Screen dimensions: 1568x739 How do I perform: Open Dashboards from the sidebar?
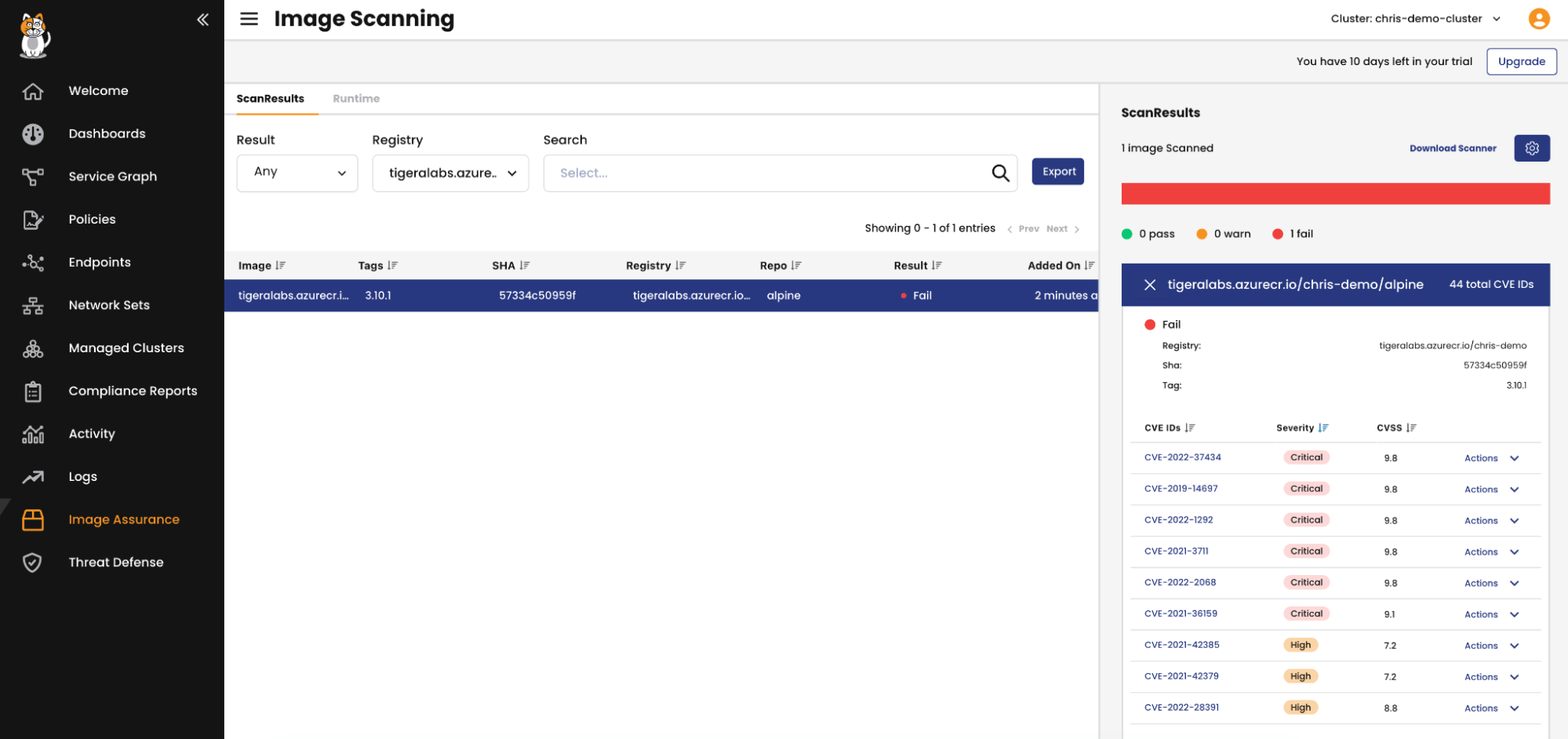click(x=107, y=134)
